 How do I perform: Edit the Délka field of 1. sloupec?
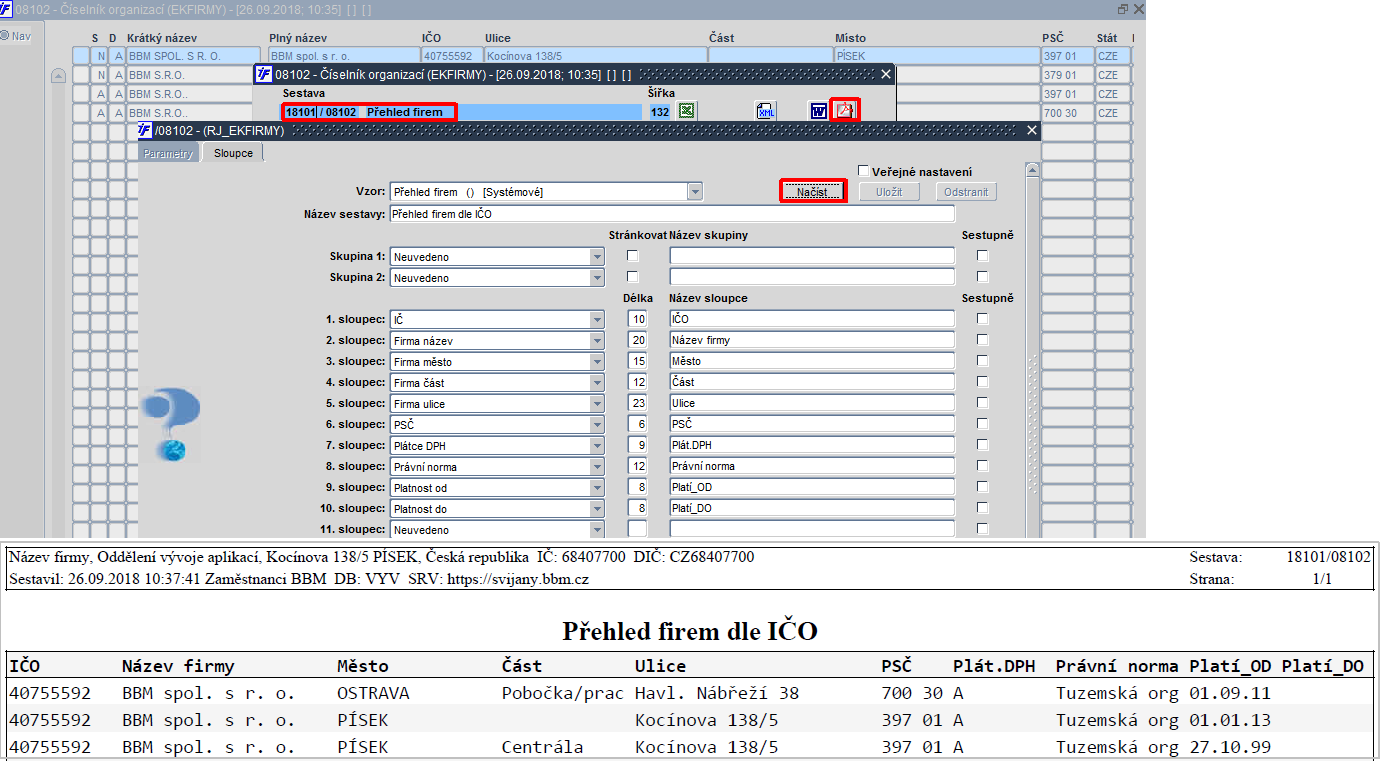637,319
